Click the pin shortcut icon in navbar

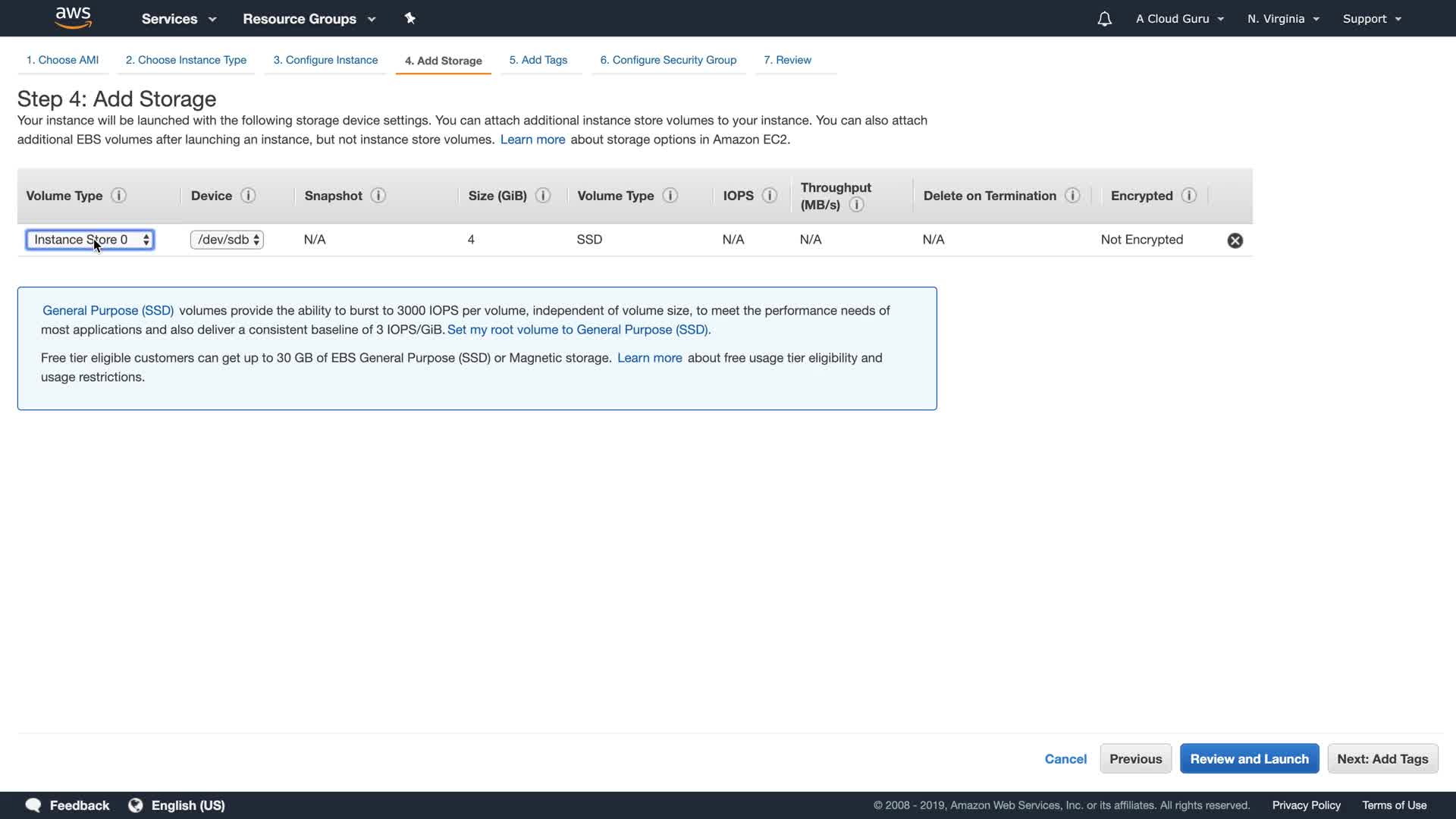(x=410, y=18)
